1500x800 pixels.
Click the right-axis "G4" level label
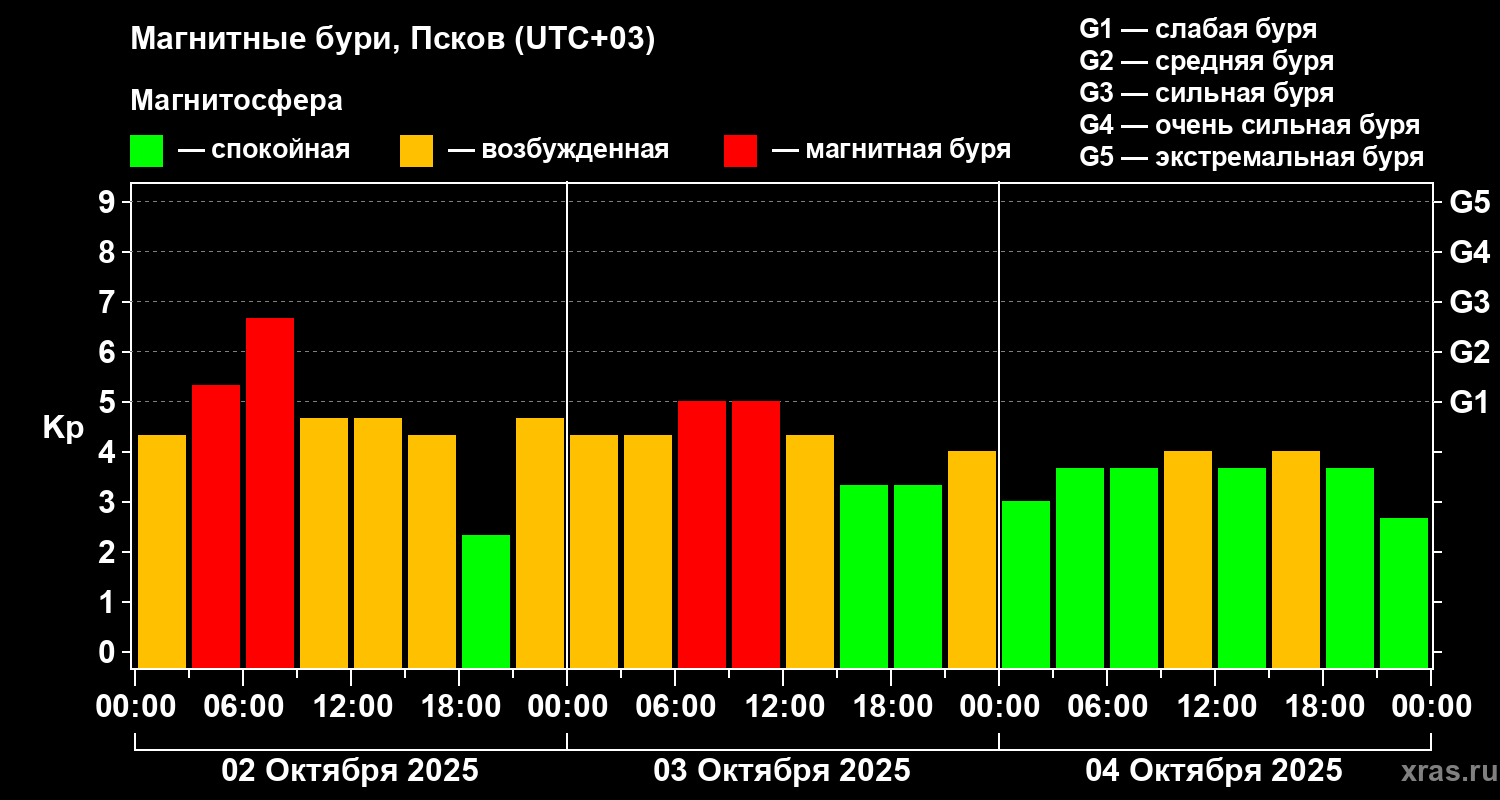(x=1469, y=252)
